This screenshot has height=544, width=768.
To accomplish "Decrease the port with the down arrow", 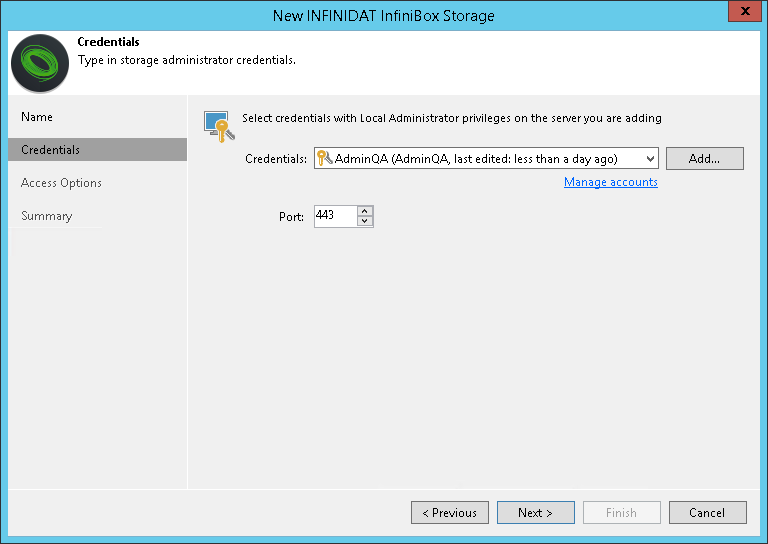I will [365, 222].
